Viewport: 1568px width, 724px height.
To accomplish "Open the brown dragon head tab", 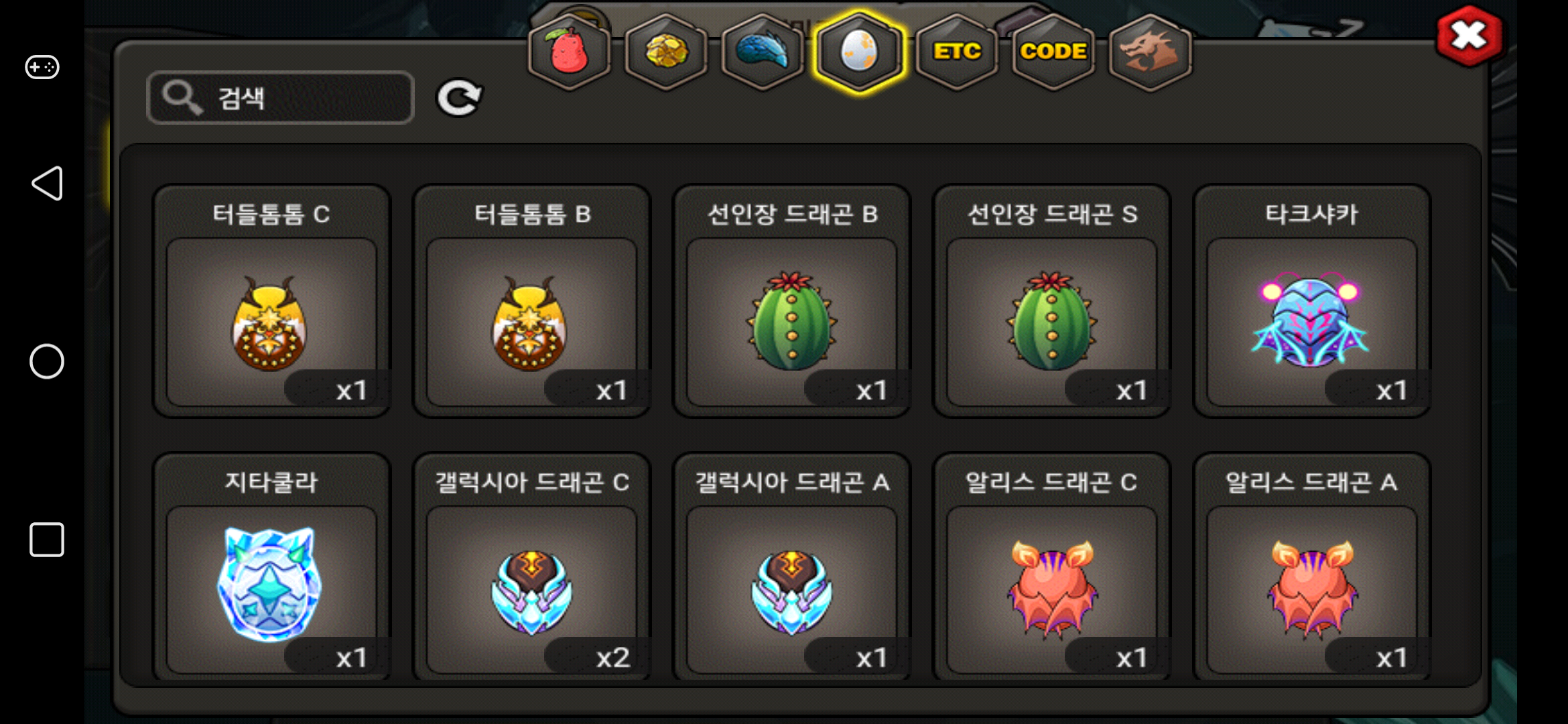I will pos(1150,52).
